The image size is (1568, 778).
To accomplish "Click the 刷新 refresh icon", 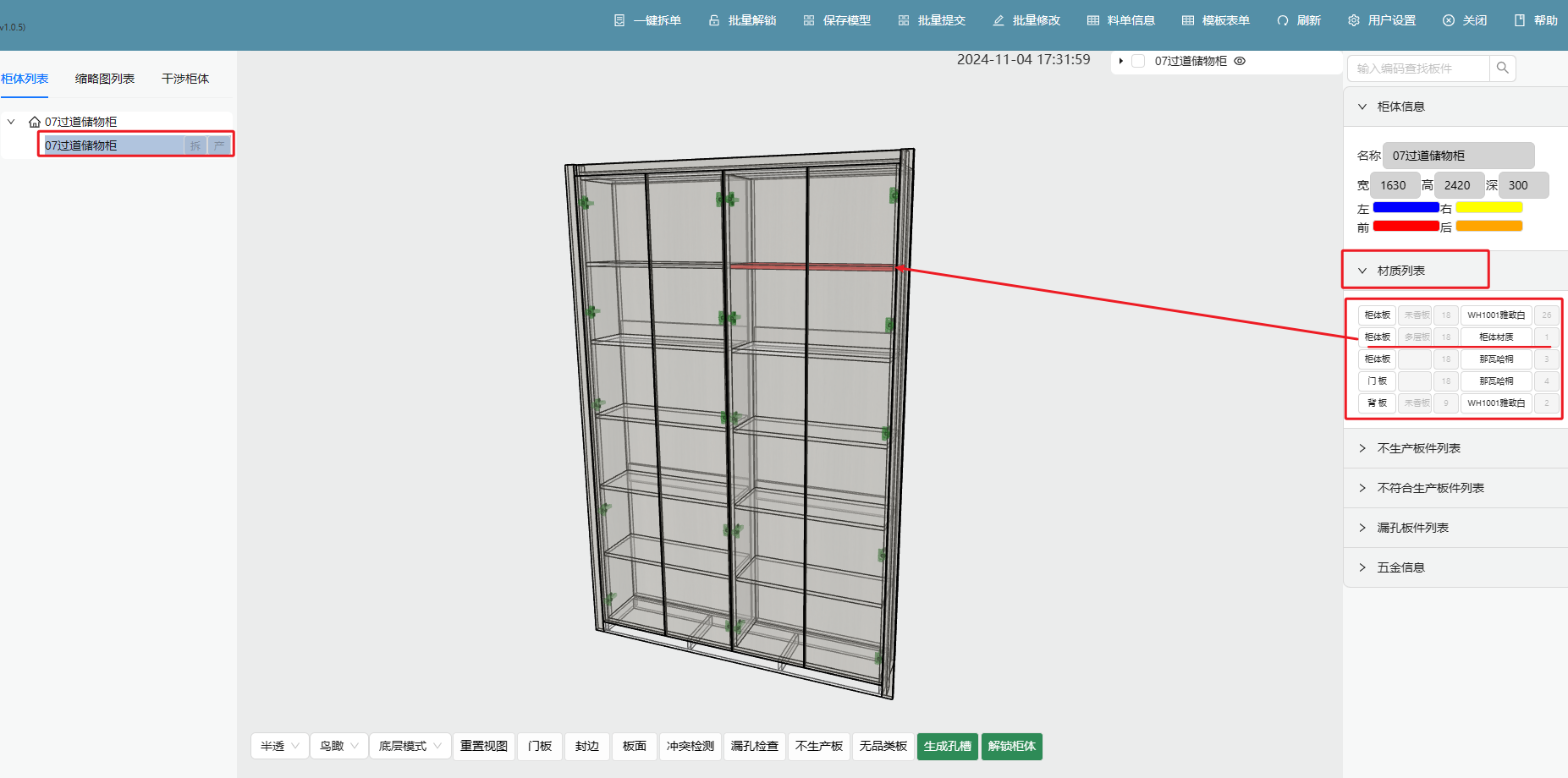I will pos(1283,20).
